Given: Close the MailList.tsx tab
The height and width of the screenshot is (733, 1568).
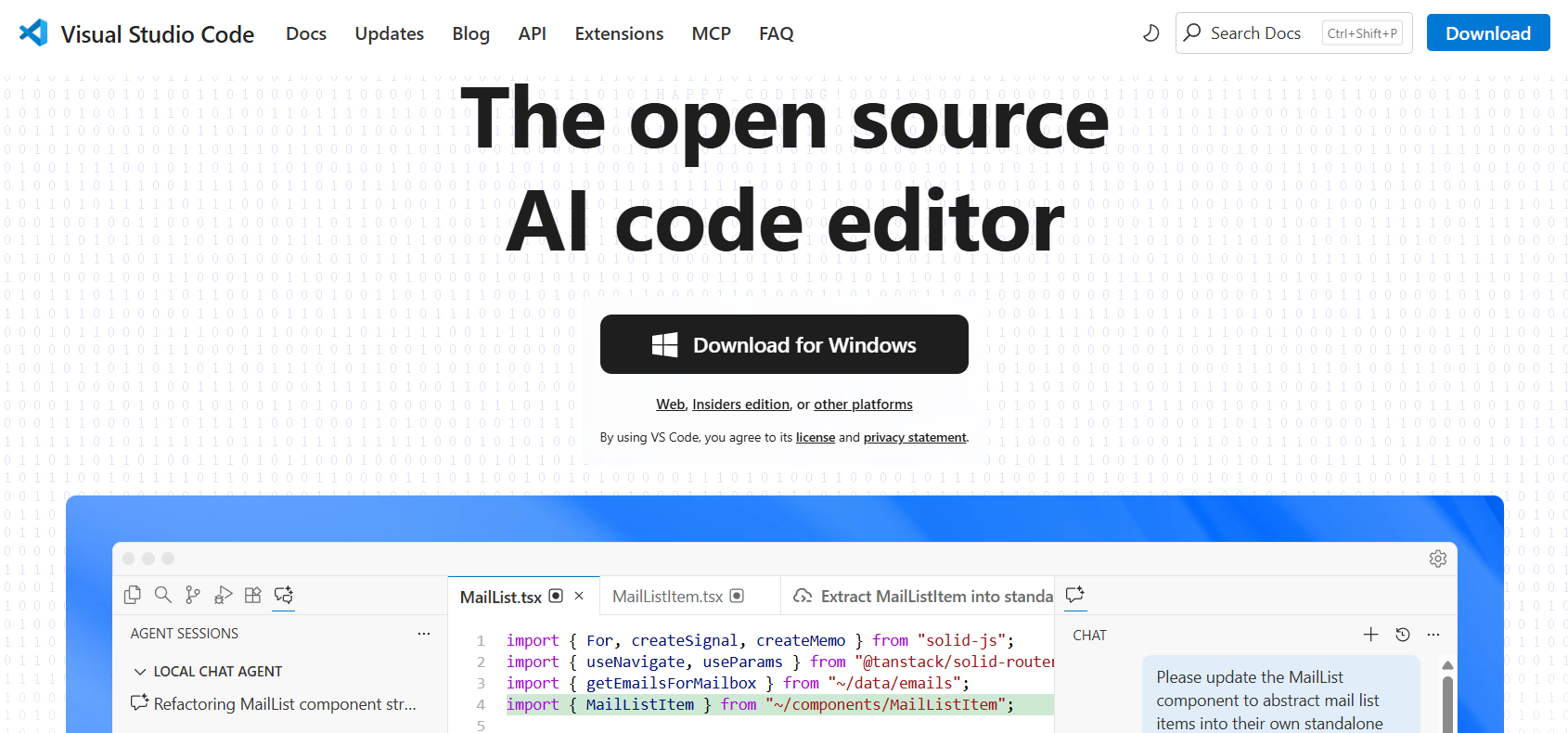Looking at the screenshot, I should click(579, 596).
